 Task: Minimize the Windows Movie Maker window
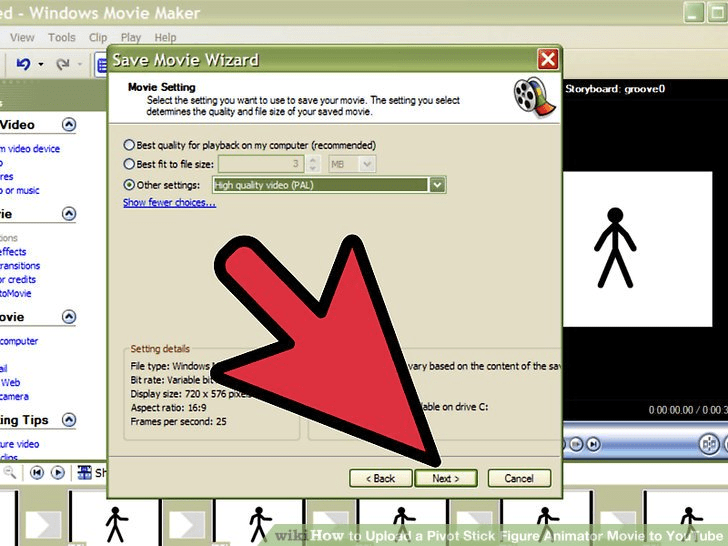[x=693, y=13]
